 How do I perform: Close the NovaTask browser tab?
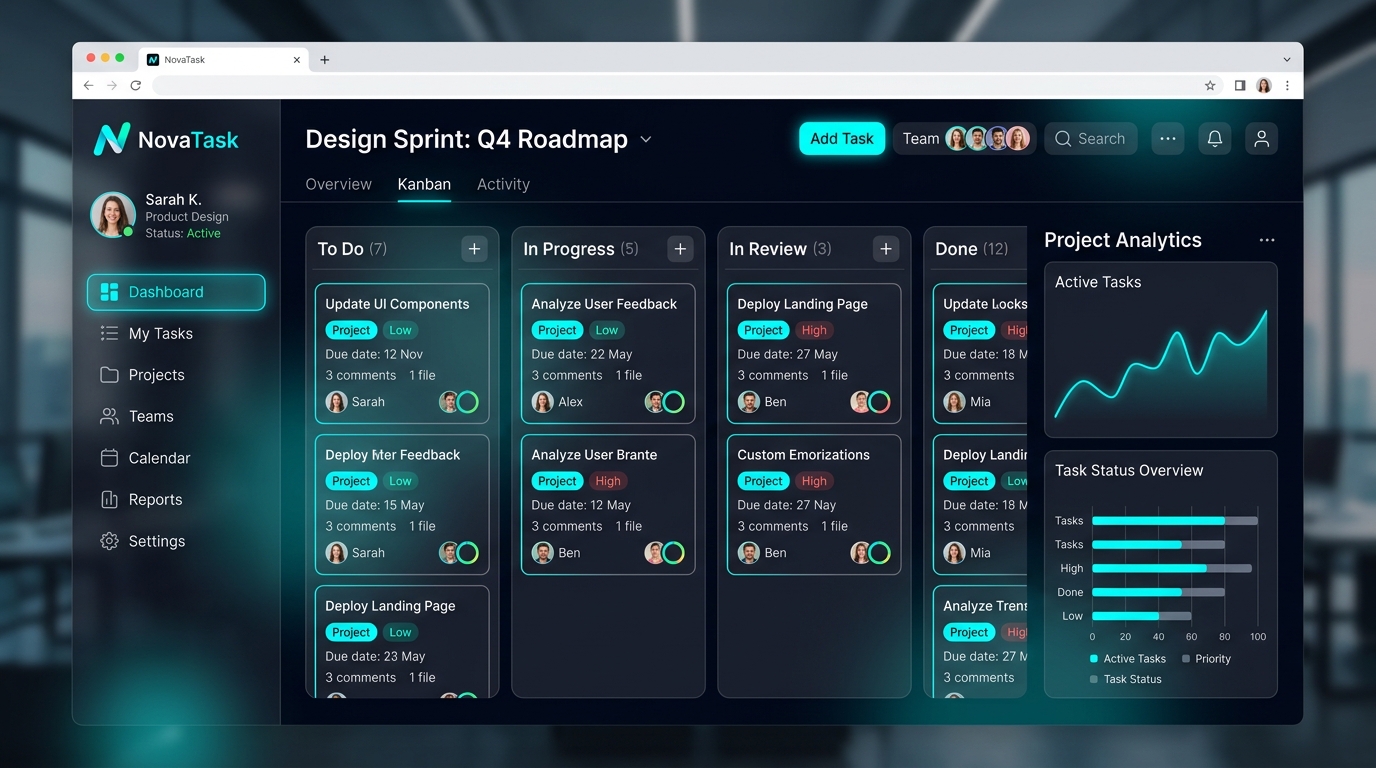pos(297,60)
